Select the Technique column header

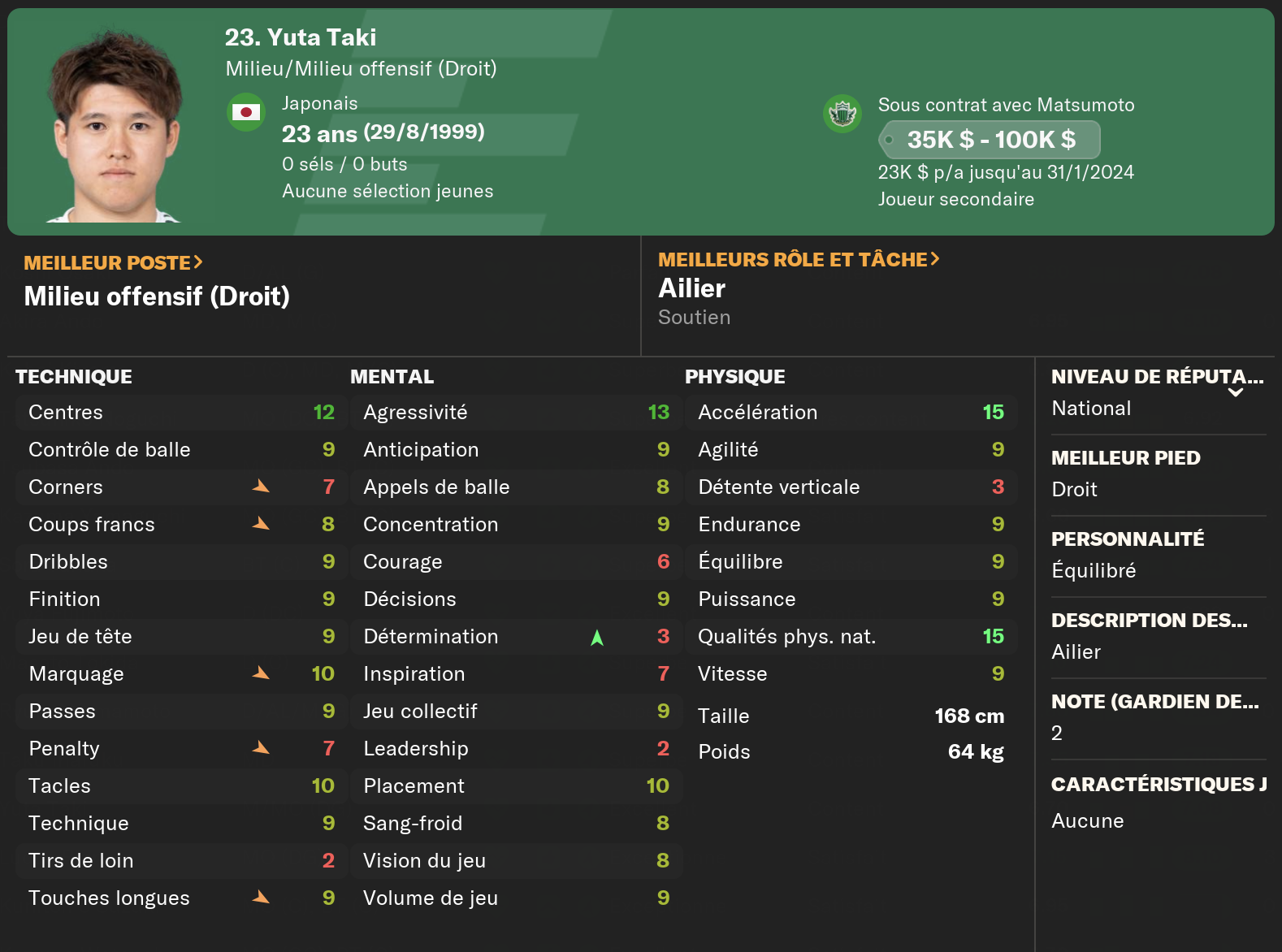coord(74,377)
